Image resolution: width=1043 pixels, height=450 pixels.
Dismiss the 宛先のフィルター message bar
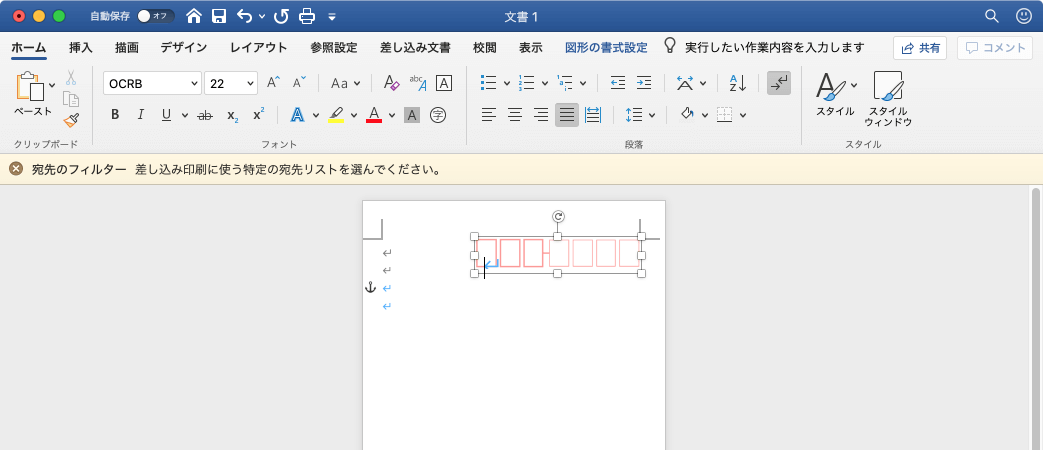tap(16, 169)
